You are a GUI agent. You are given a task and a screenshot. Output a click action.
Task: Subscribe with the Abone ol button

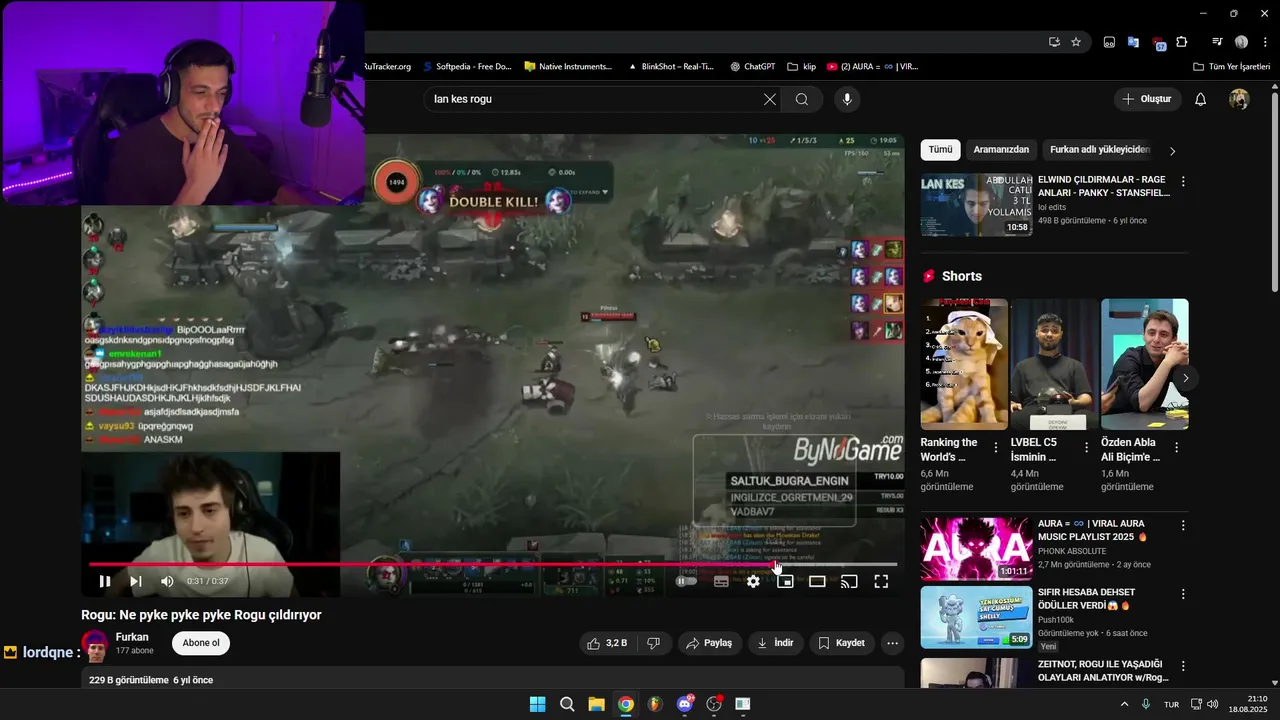201,643
